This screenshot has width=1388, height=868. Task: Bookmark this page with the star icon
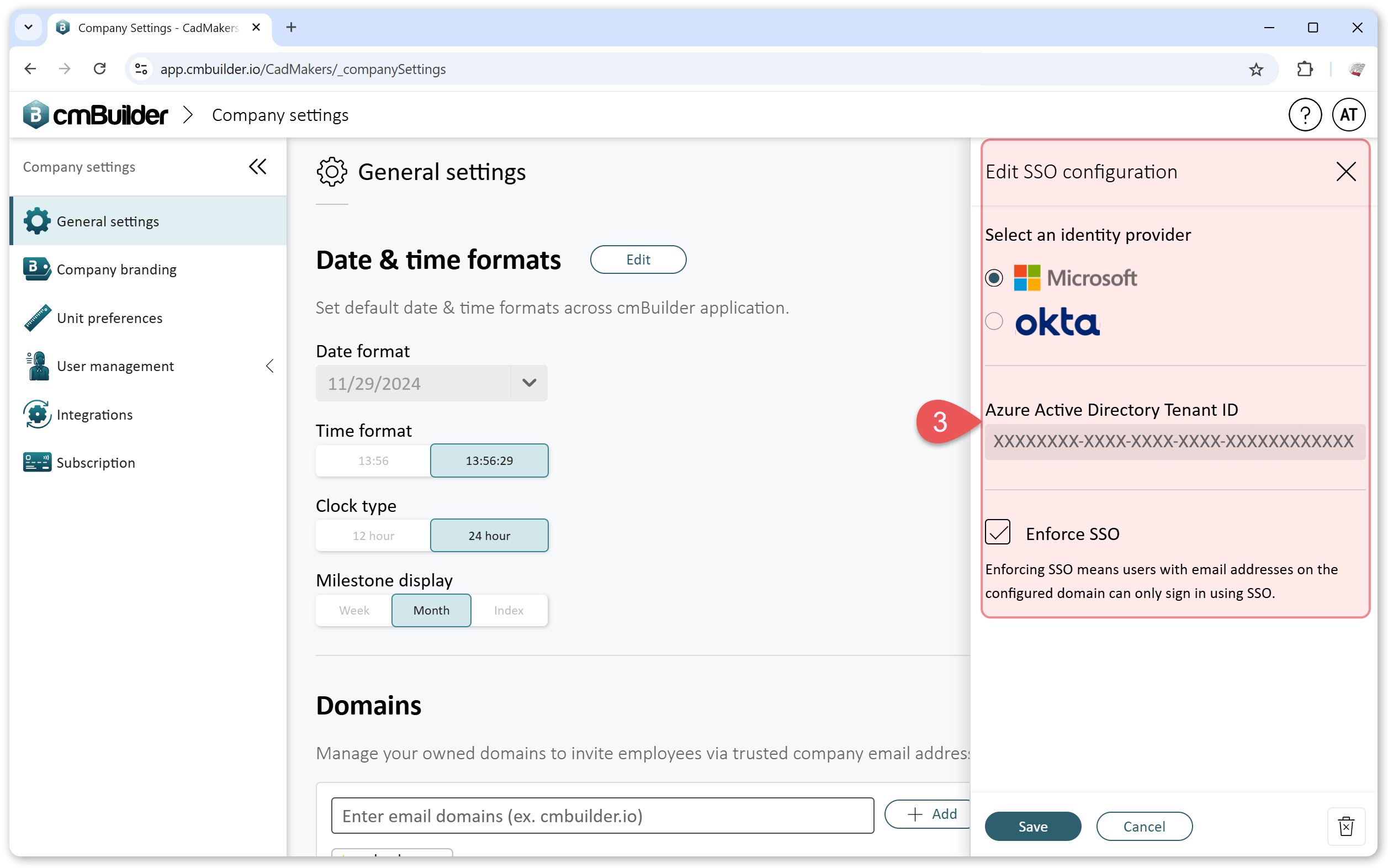pos(1255,69)
